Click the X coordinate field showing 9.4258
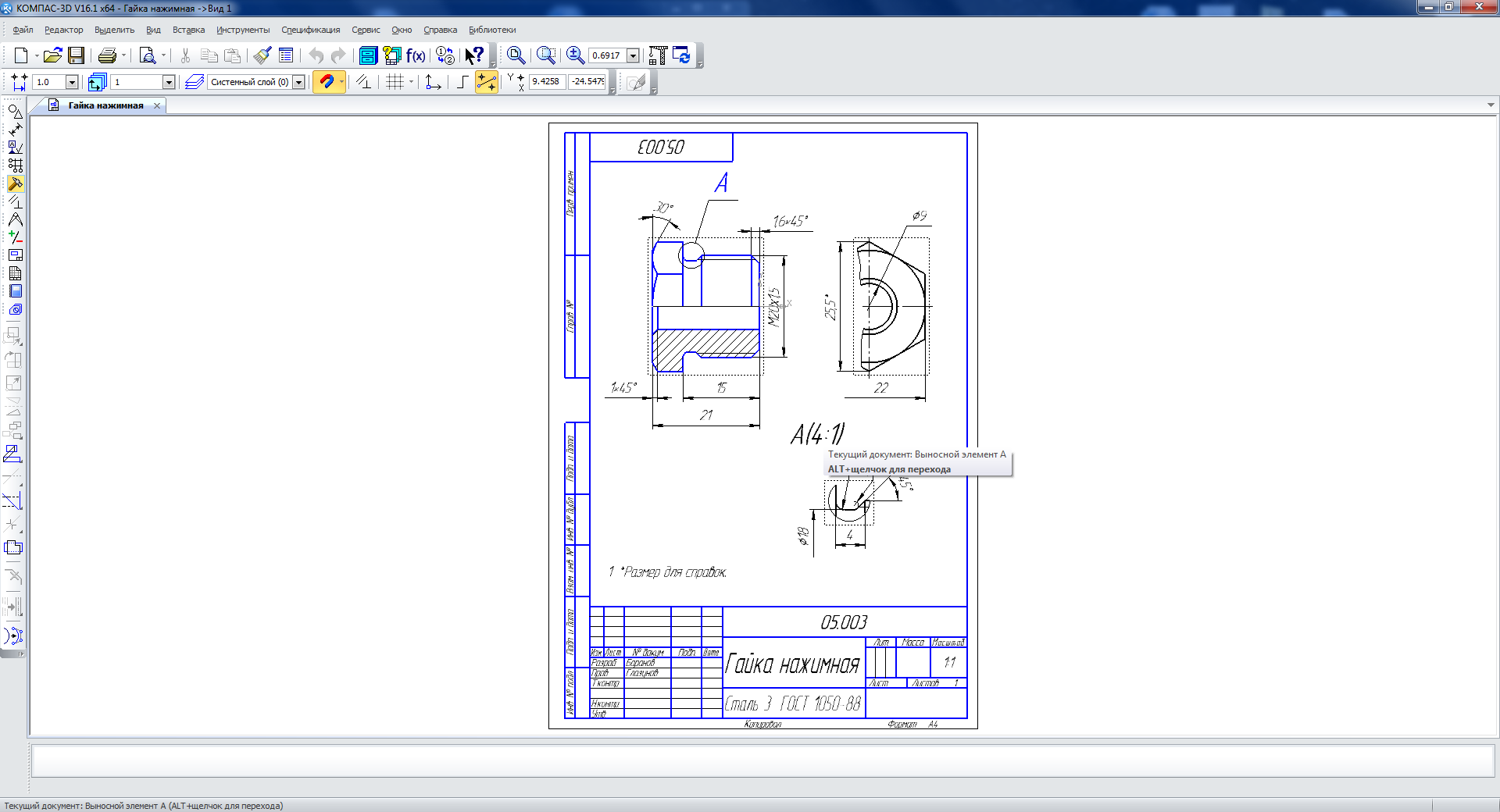This screenshot has height=812, width=1500. [x=546, y=81]
